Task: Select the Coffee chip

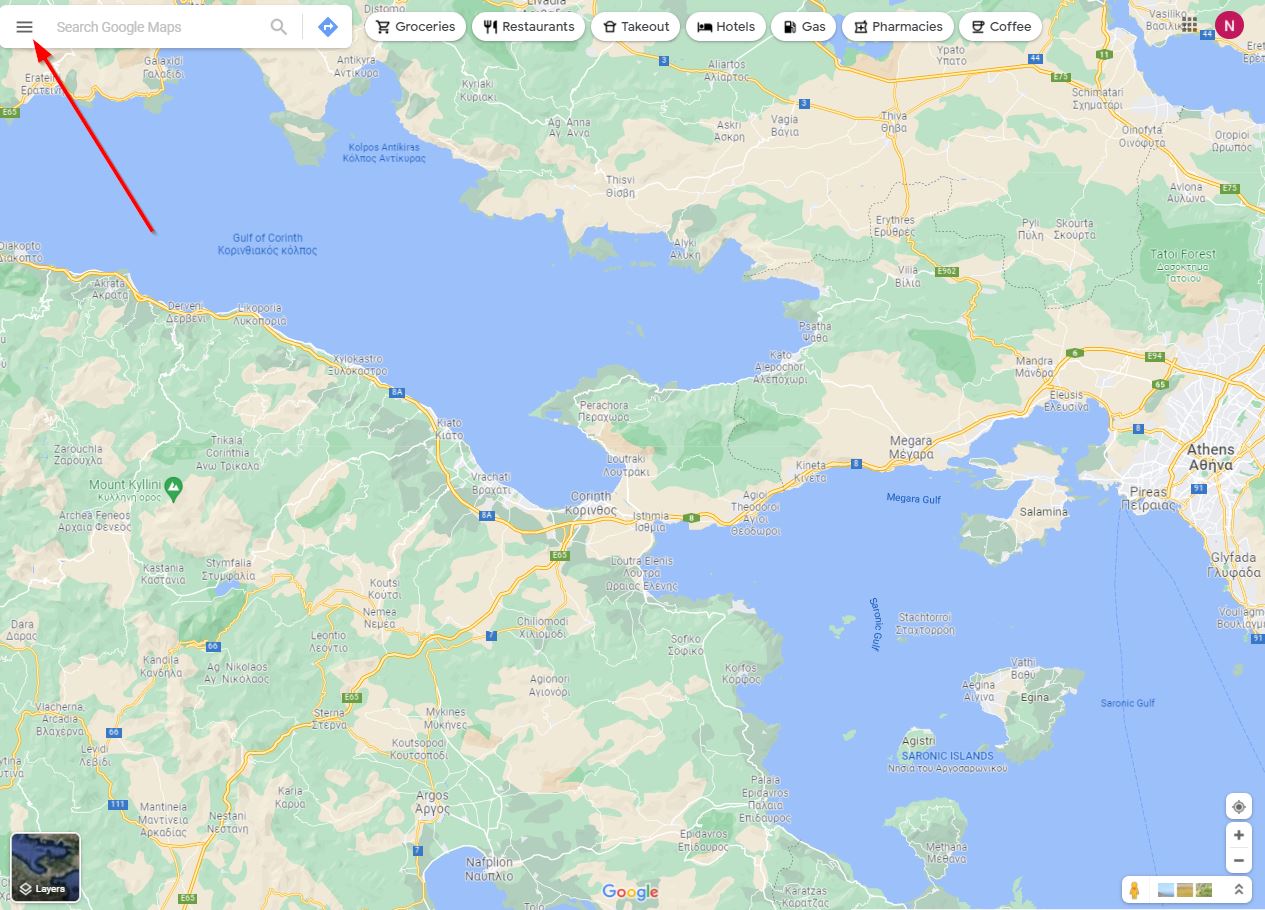Action: (x=1000, y=27)
